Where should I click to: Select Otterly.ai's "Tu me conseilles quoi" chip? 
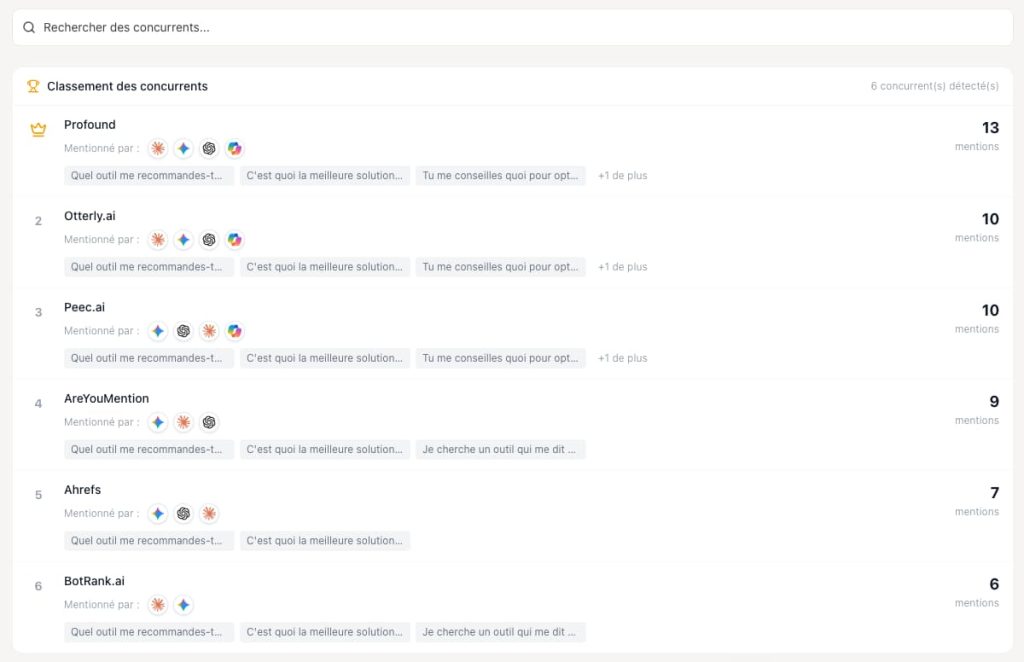501,267
